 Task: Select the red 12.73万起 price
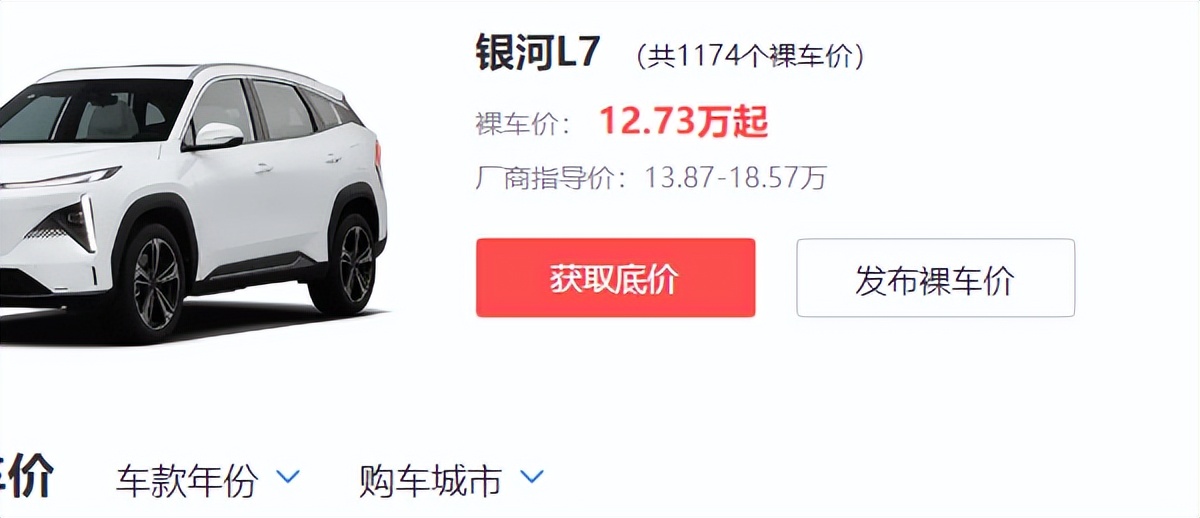684,122
